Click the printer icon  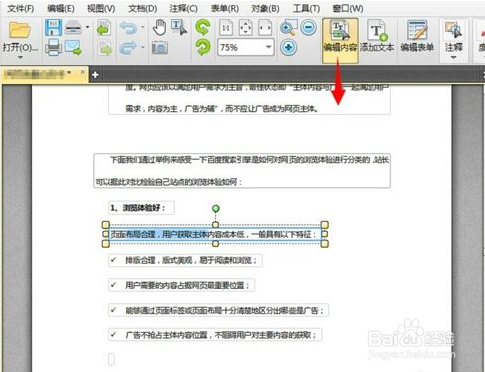point(53,47)
